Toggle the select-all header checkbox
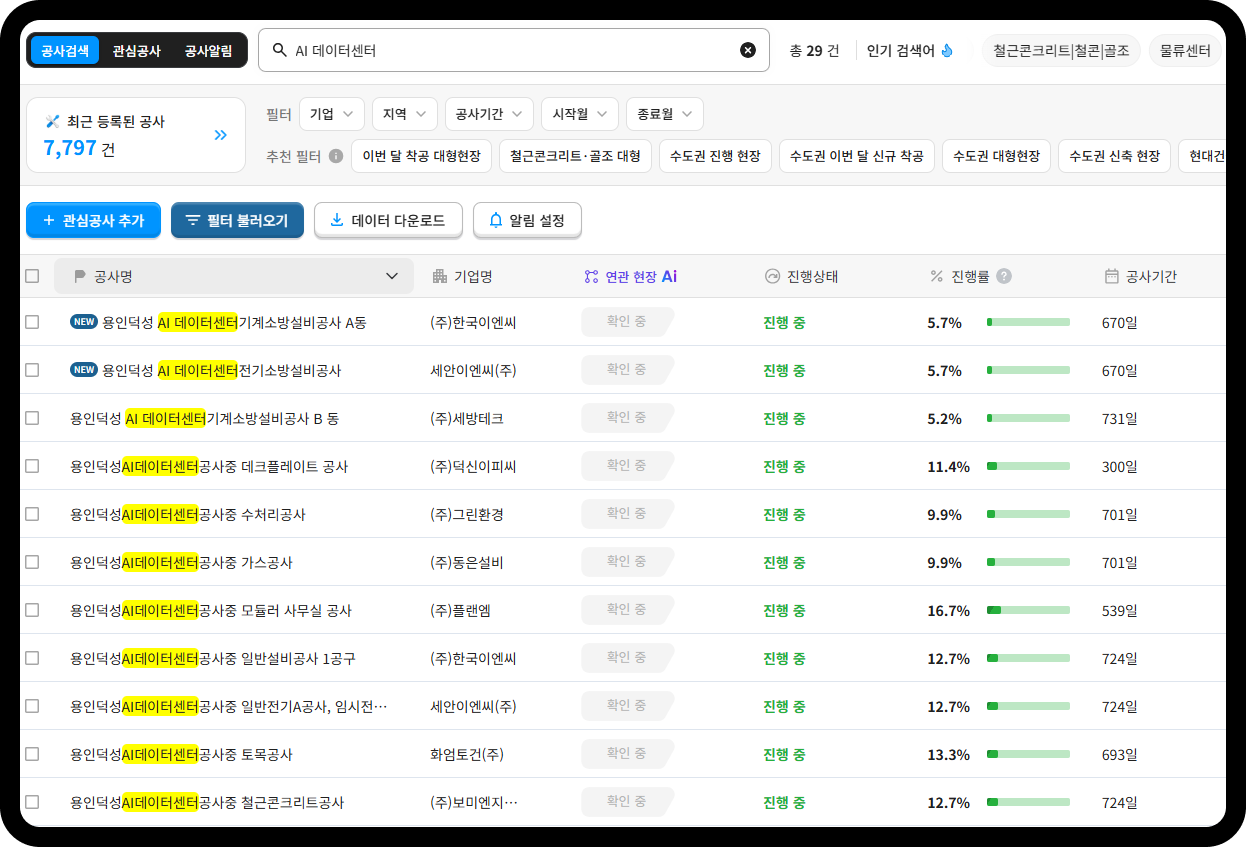The image size is (1246, 847). click(32, 276)
